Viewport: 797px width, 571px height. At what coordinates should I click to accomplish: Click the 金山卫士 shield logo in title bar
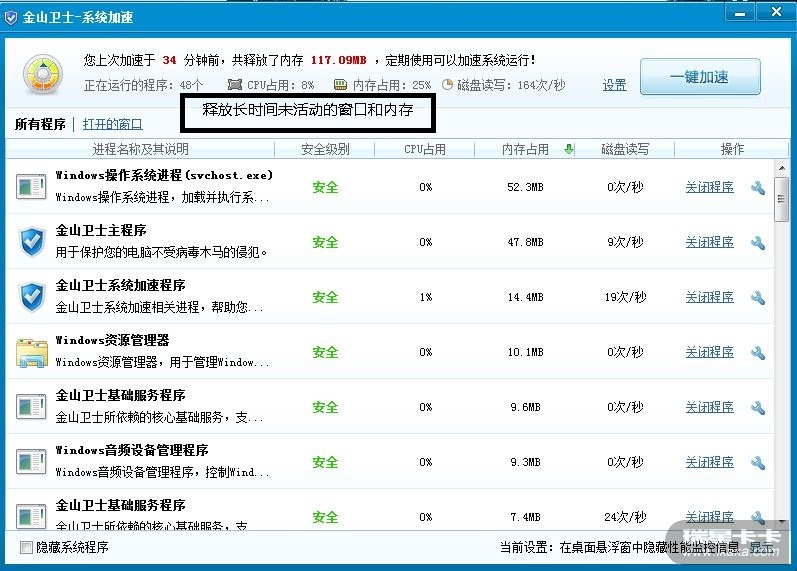click(11, 18)
